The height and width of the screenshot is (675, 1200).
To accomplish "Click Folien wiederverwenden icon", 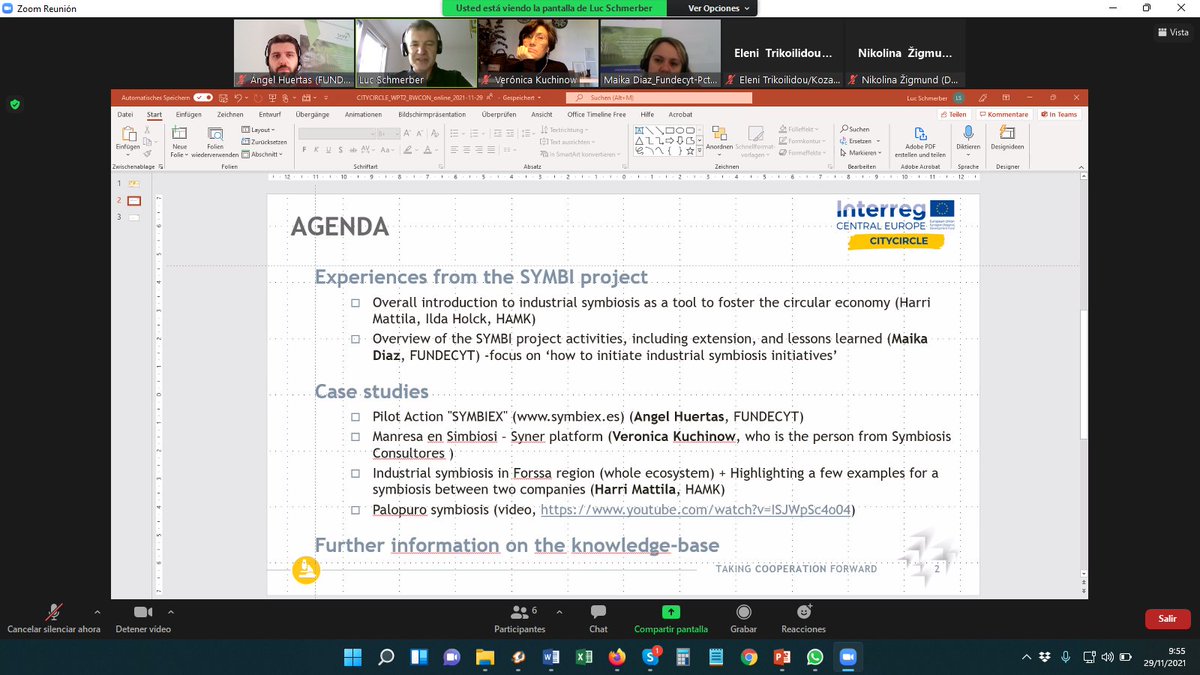I will pyautogui.click(x=214, y=134).
